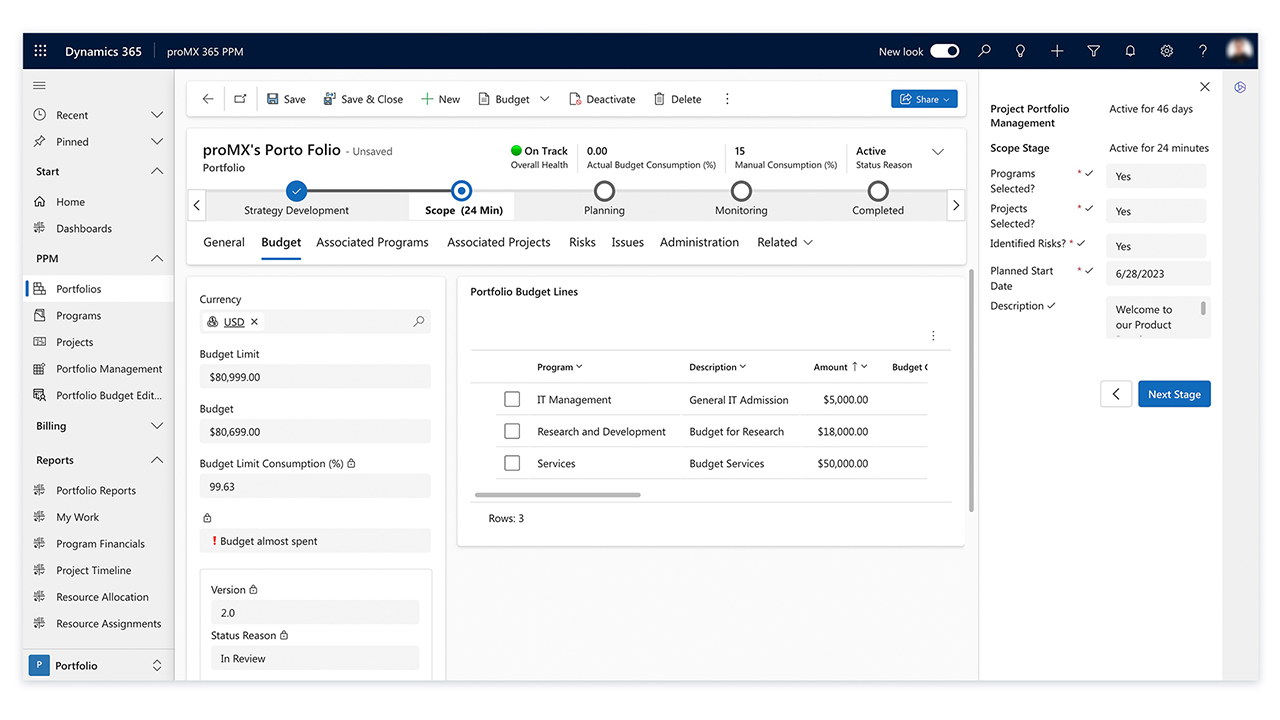Viewport: 1280px width, 720px height.
Task: Click the Save & Close button
Action: pyautogui.click(x=362, y=99)
